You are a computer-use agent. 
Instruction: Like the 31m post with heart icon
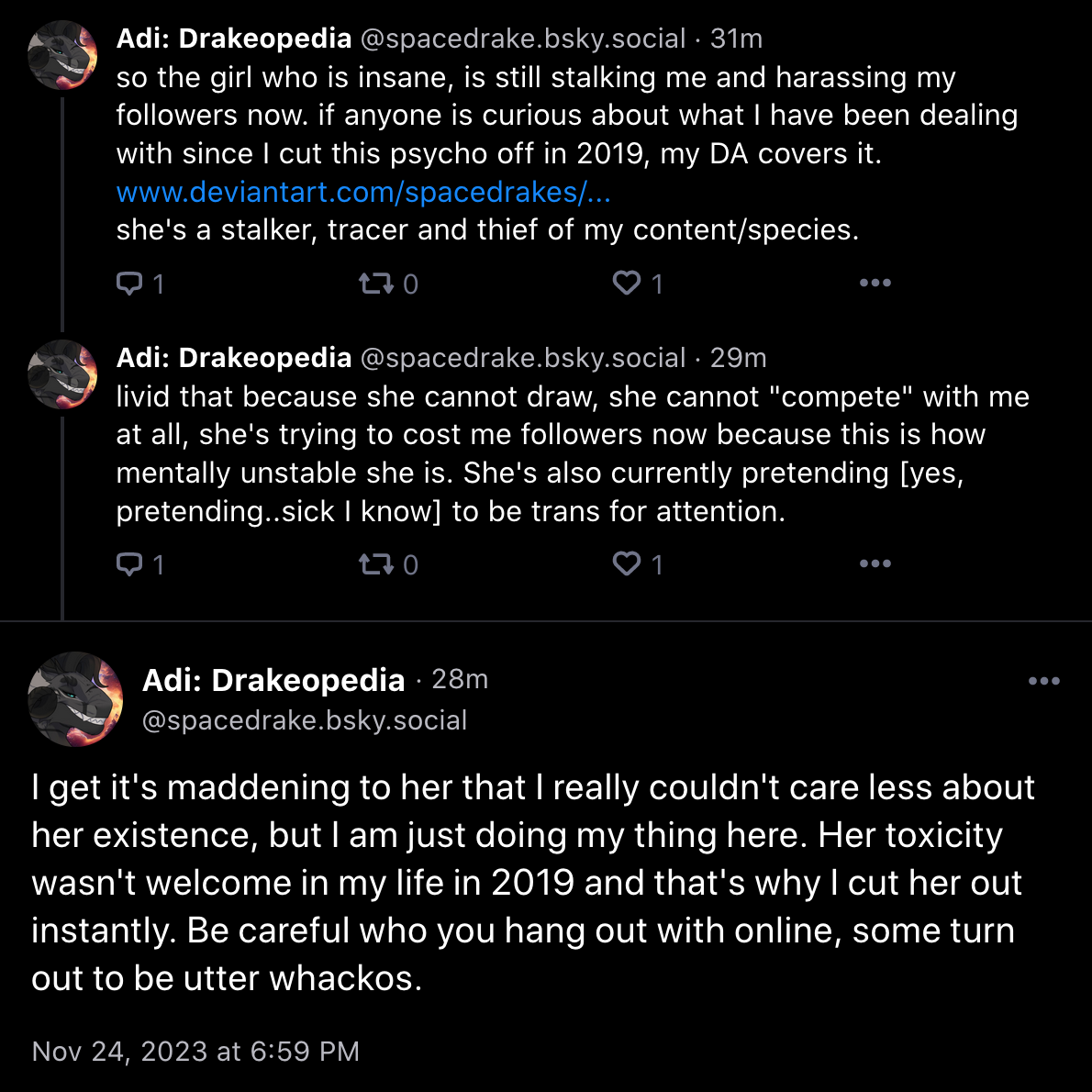coord(626,283)
